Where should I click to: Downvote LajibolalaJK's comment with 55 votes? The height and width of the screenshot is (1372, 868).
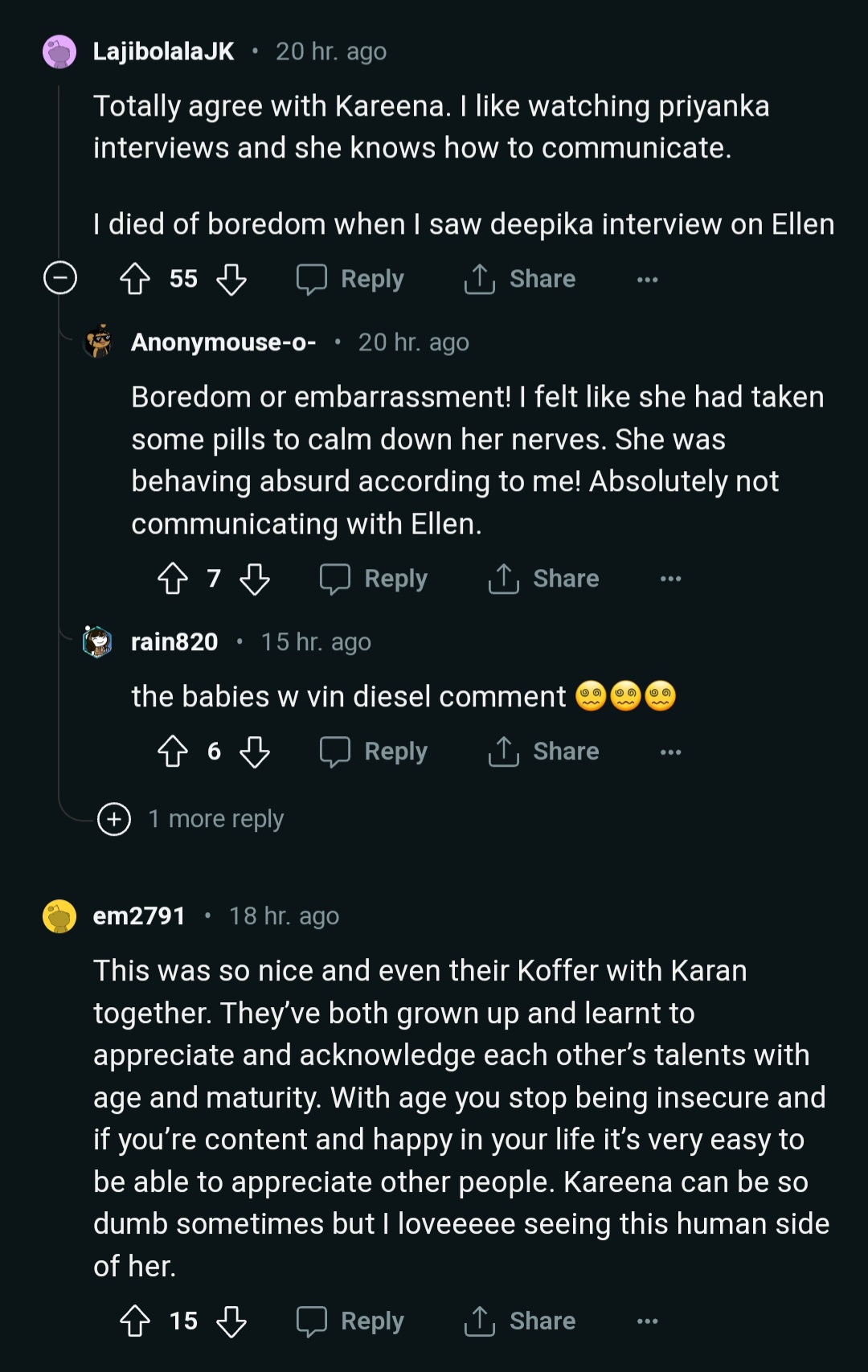(231, 279)
